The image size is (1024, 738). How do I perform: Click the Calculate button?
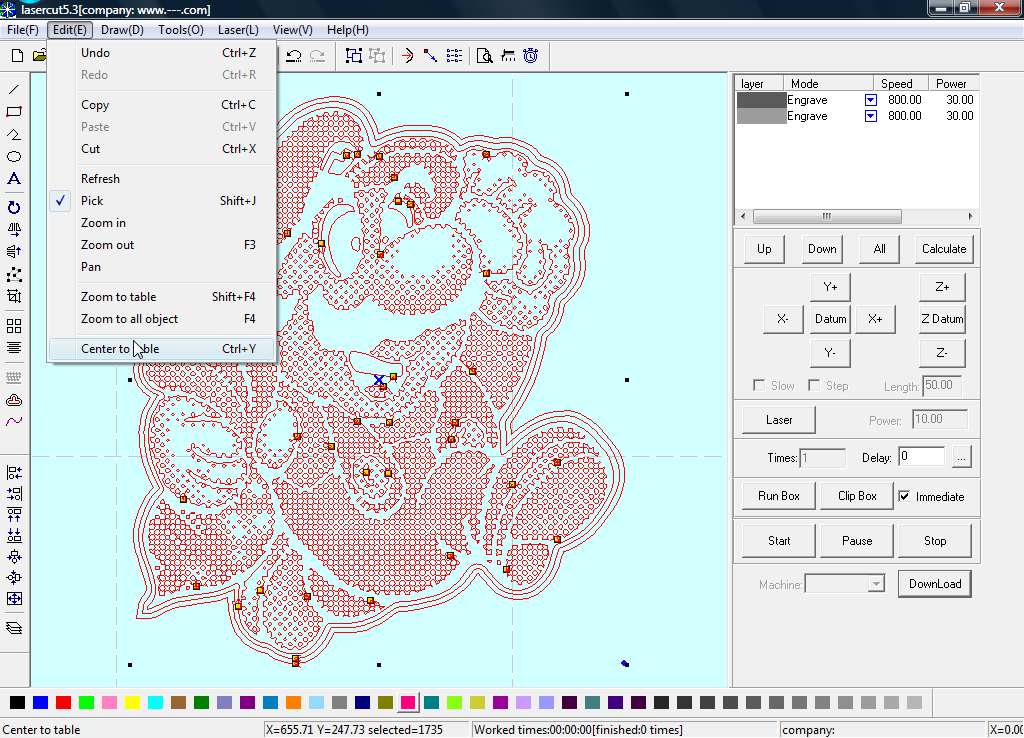point(944,249)
